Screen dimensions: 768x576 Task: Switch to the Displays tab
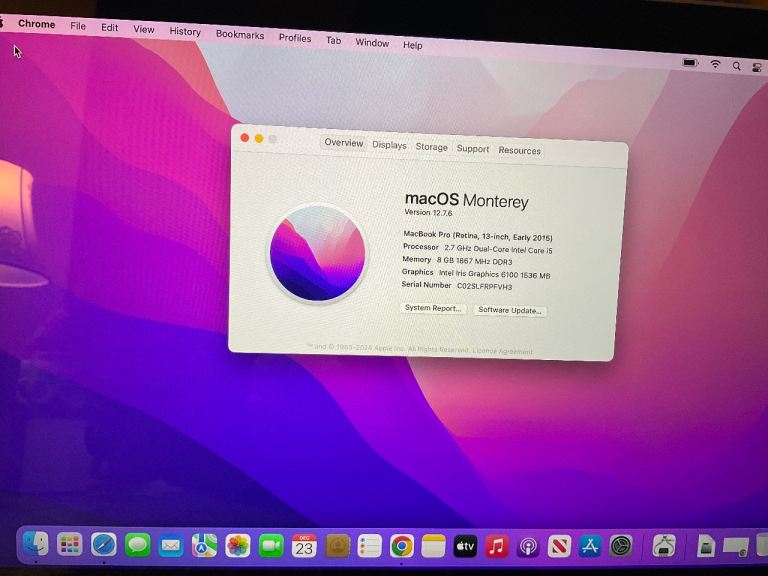pos(389,145)
